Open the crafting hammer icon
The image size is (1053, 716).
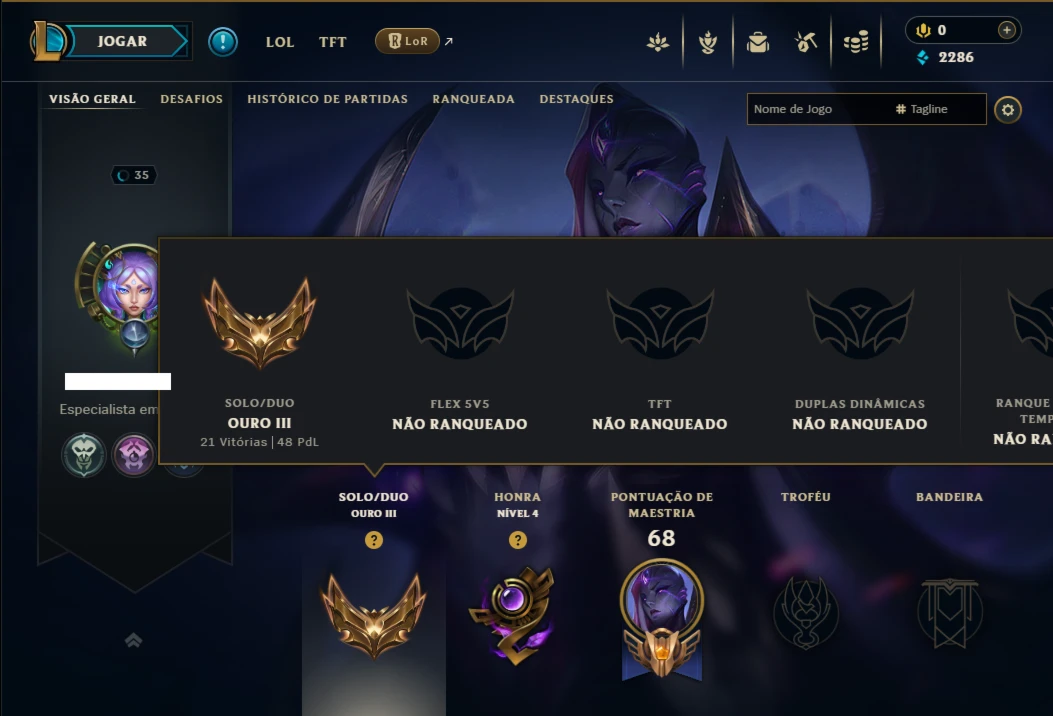pos(806,42)
